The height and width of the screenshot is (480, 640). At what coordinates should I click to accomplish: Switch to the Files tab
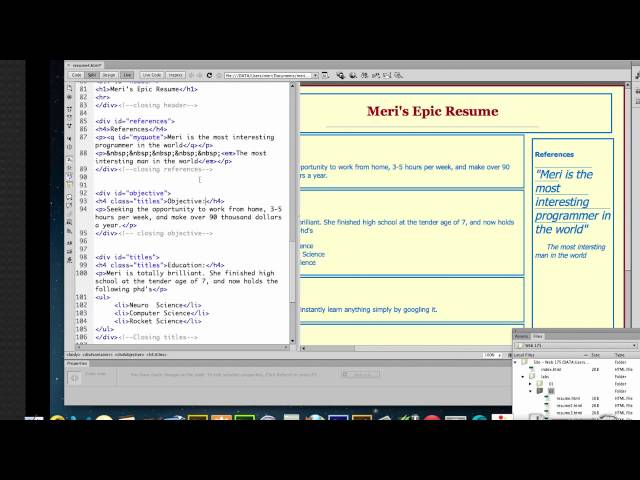pyautogui.click(x=538, y=336)
